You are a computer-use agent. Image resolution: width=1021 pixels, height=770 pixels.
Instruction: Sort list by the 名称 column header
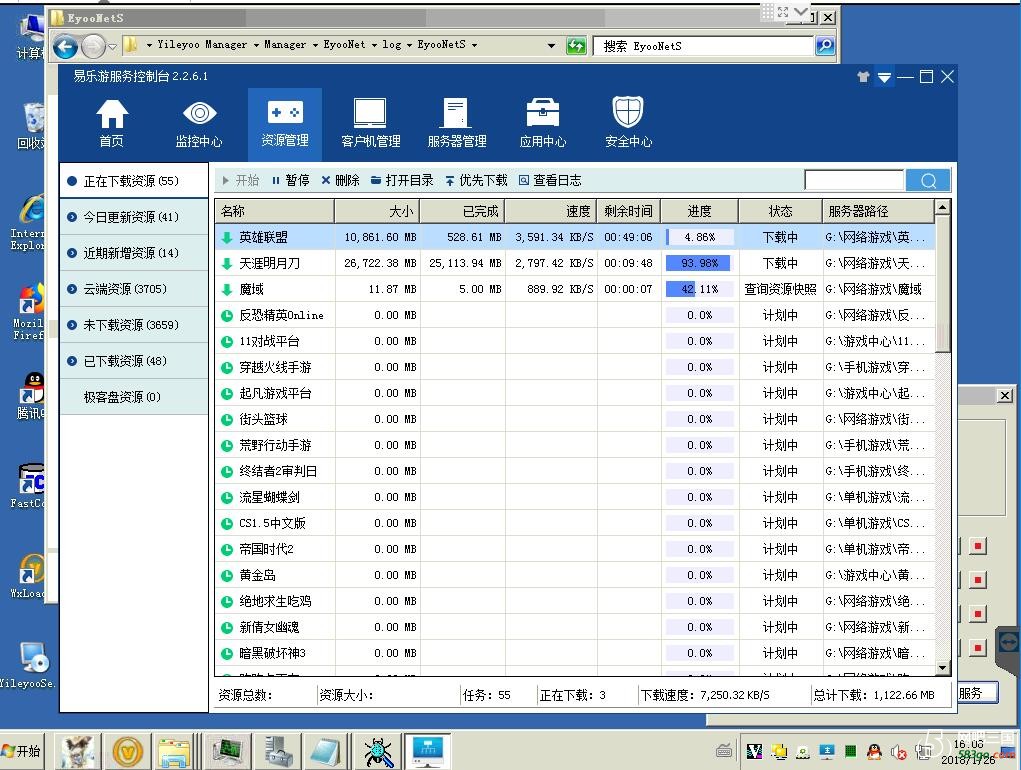tap(274, 211)
